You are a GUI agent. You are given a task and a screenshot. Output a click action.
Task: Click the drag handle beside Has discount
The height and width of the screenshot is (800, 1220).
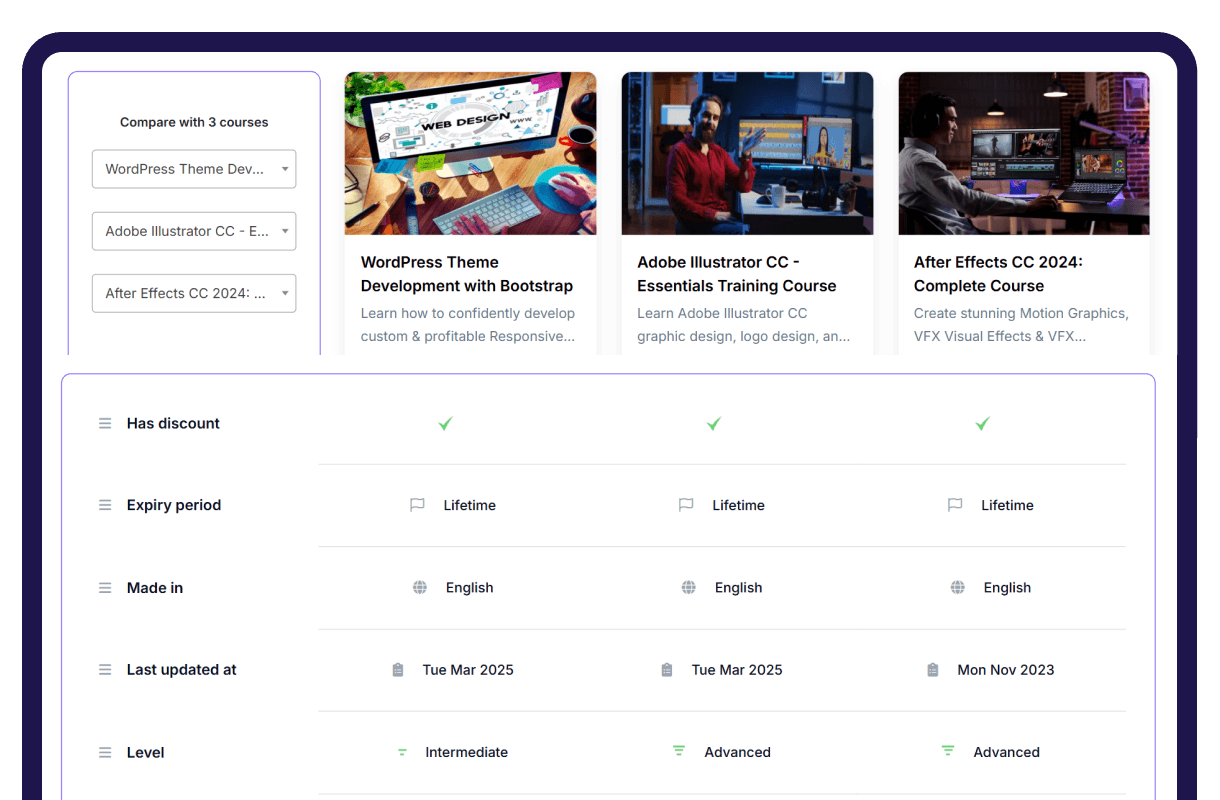(x=105, y=424)
